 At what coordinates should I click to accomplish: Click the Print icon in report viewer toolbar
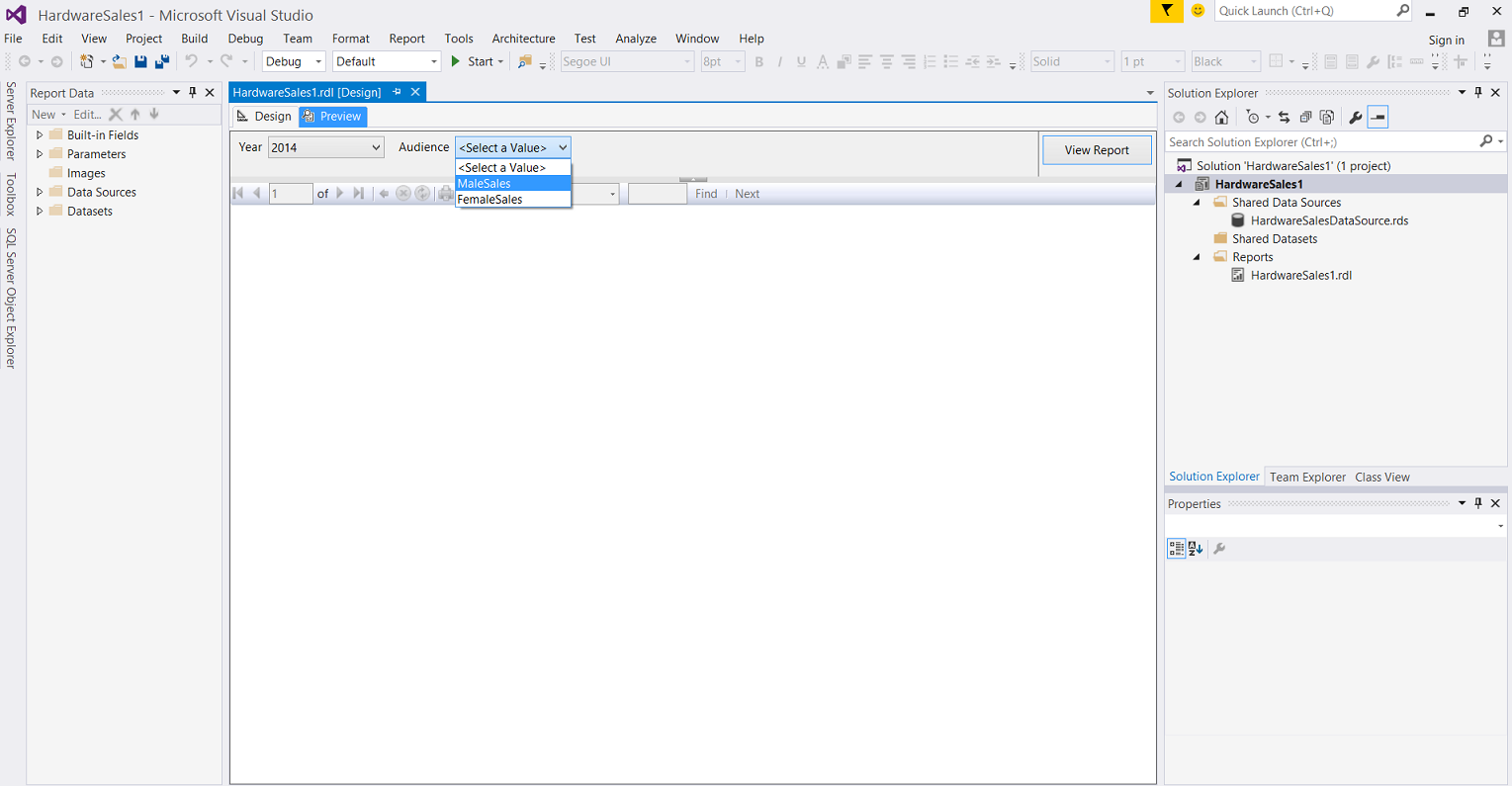click(446, 194)
